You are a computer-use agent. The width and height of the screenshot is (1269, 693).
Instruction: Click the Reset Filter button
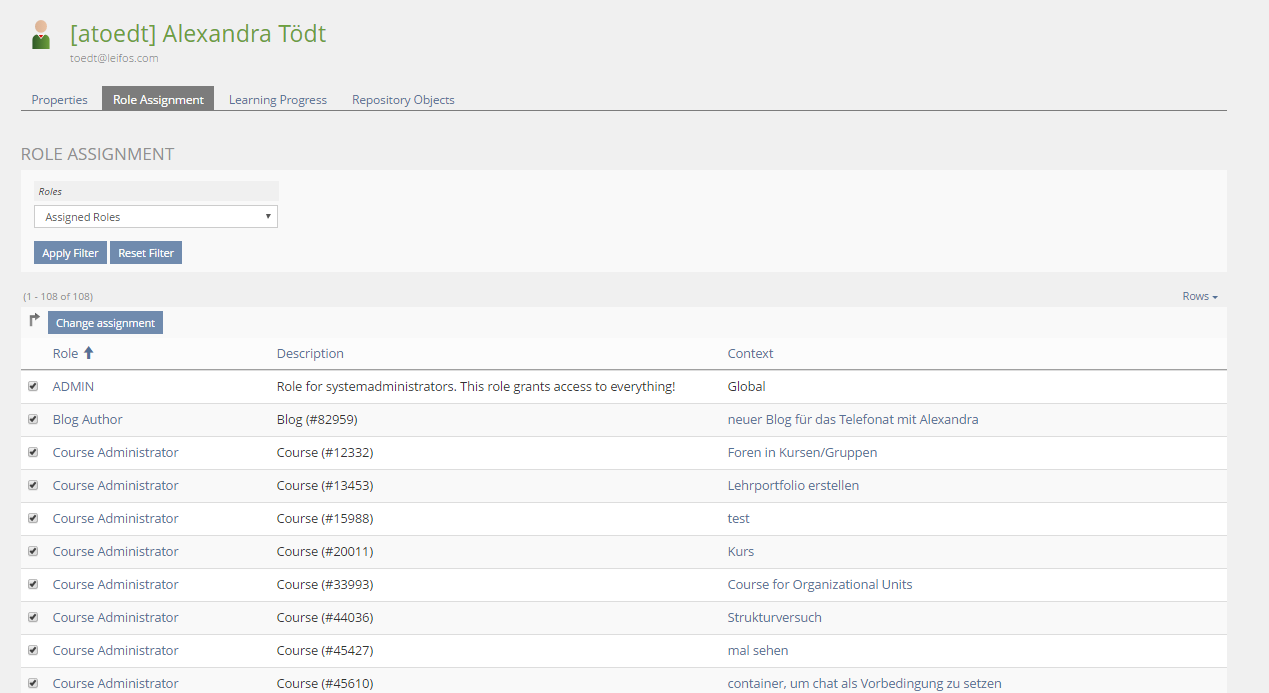point(146,253)
